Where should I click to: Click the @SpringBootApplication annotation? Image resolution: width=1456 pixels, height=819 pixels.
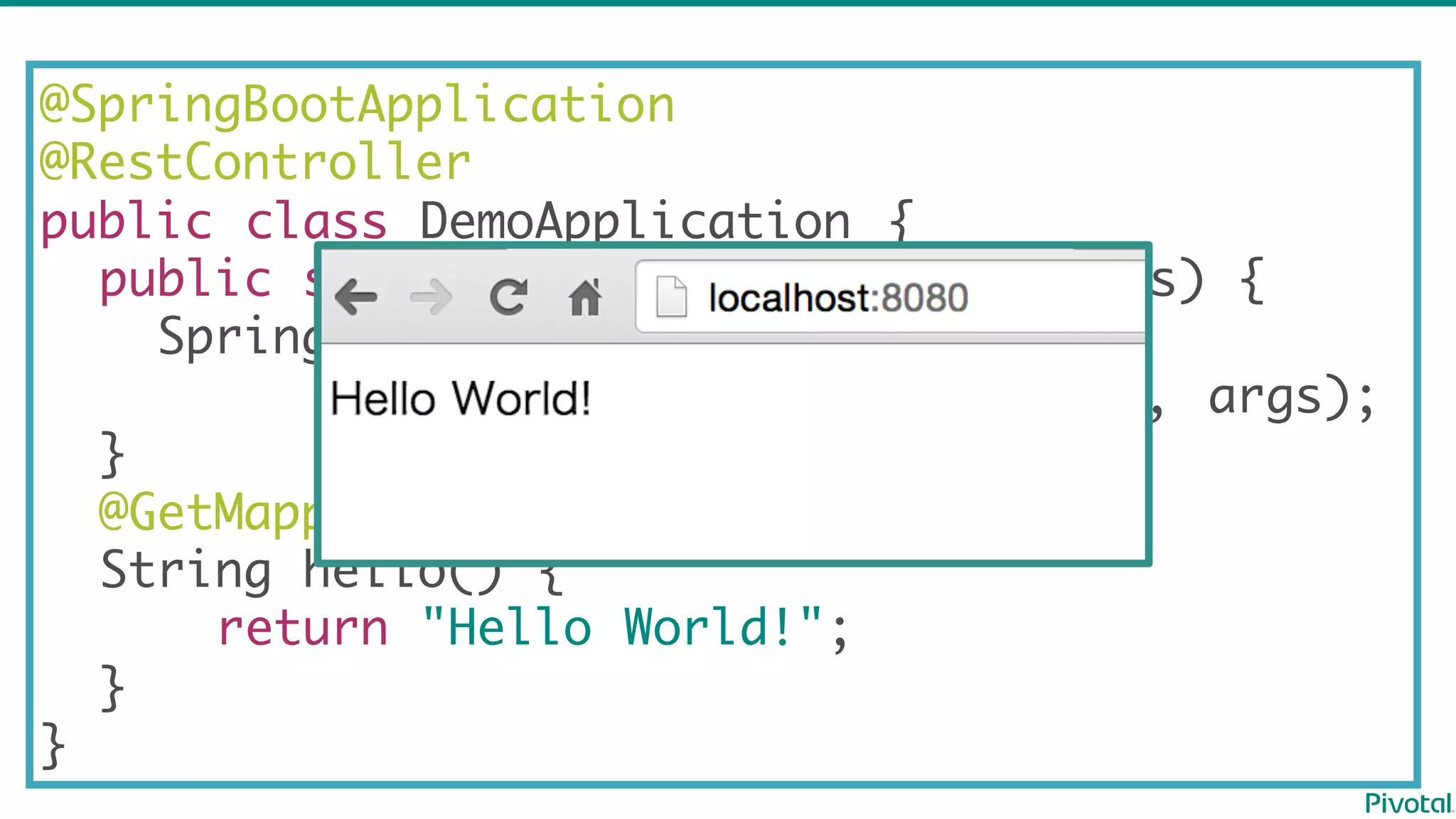(357, 105)
